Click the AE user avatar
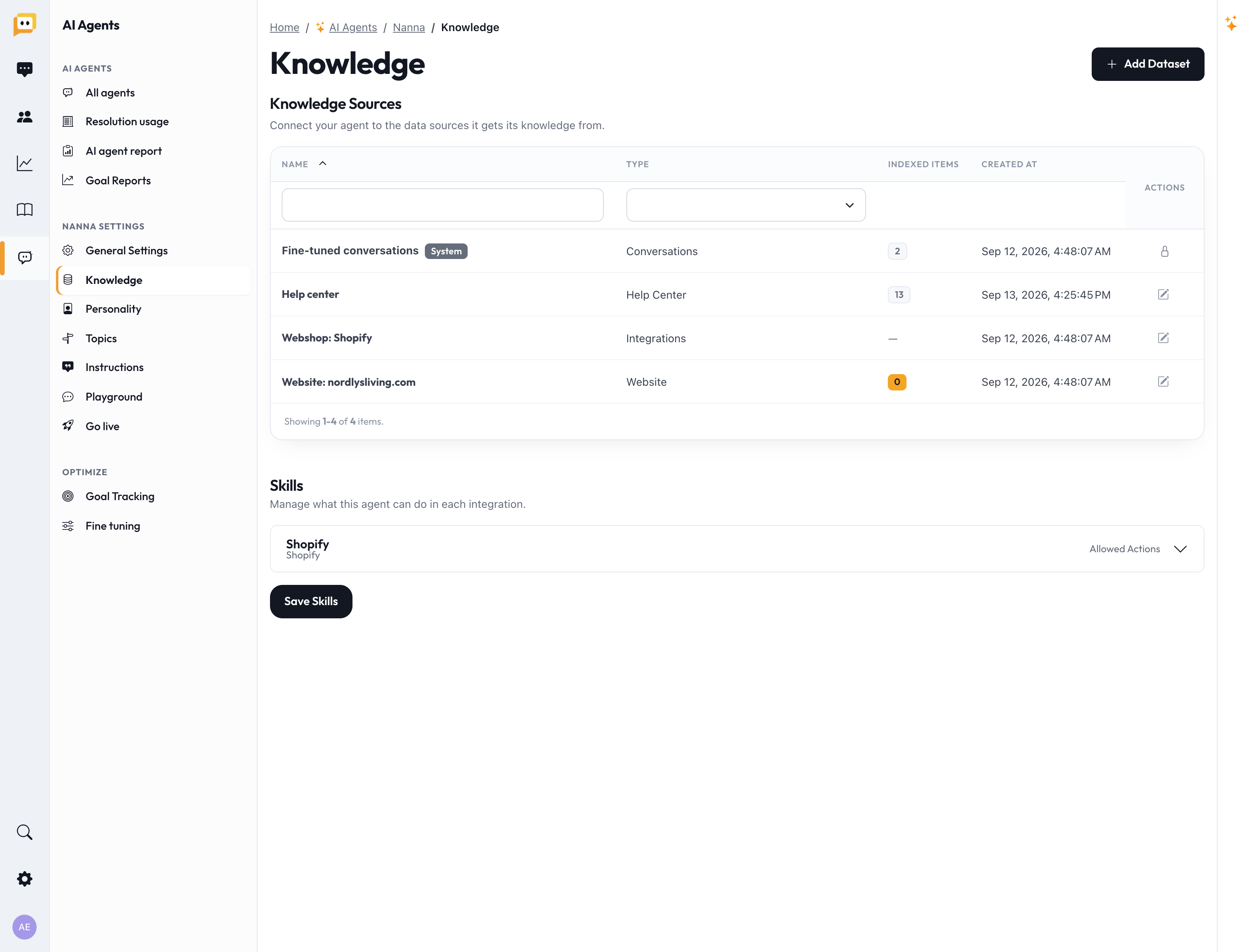 pos(25,927)
